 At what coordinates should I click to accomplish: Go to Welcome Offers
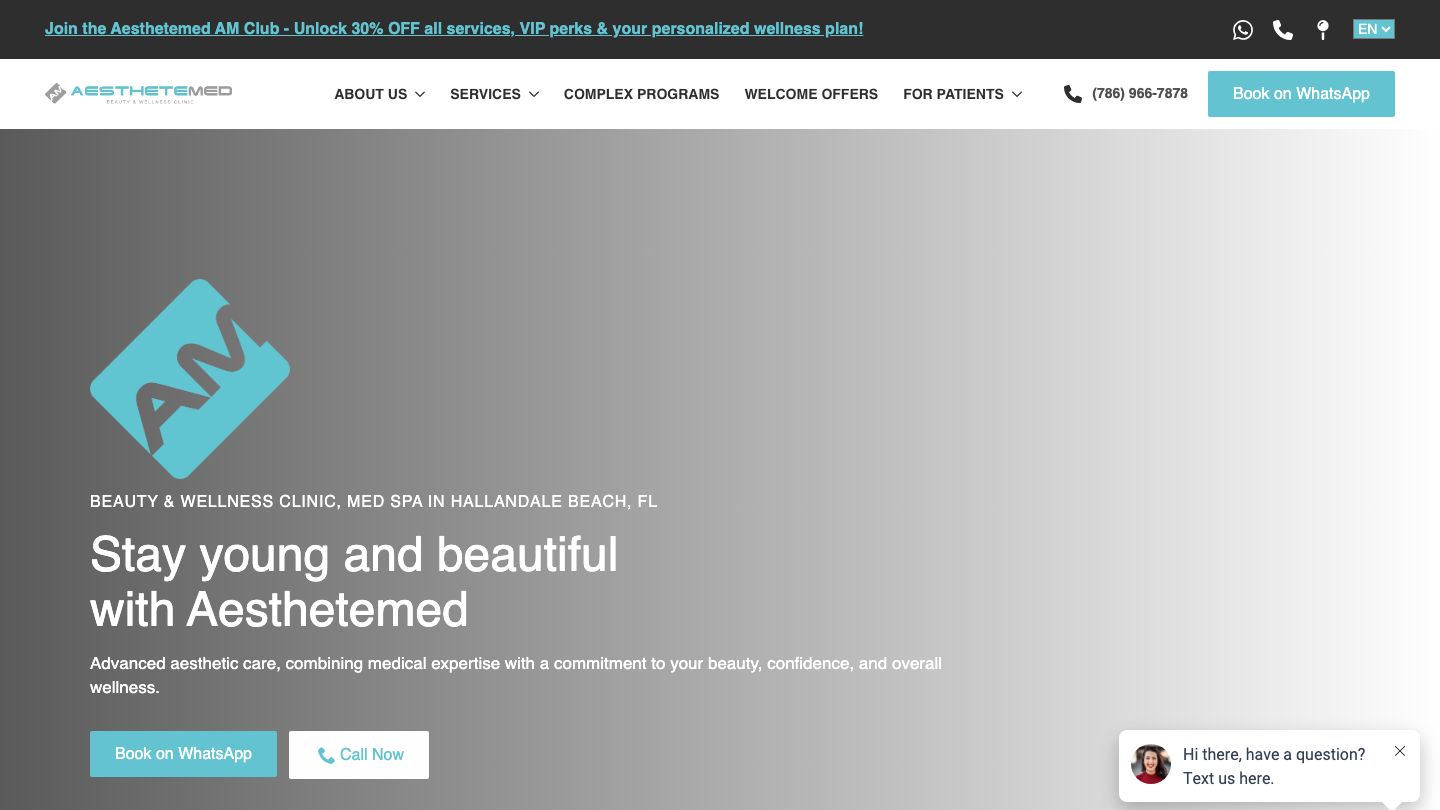click(x=811, y=94)
